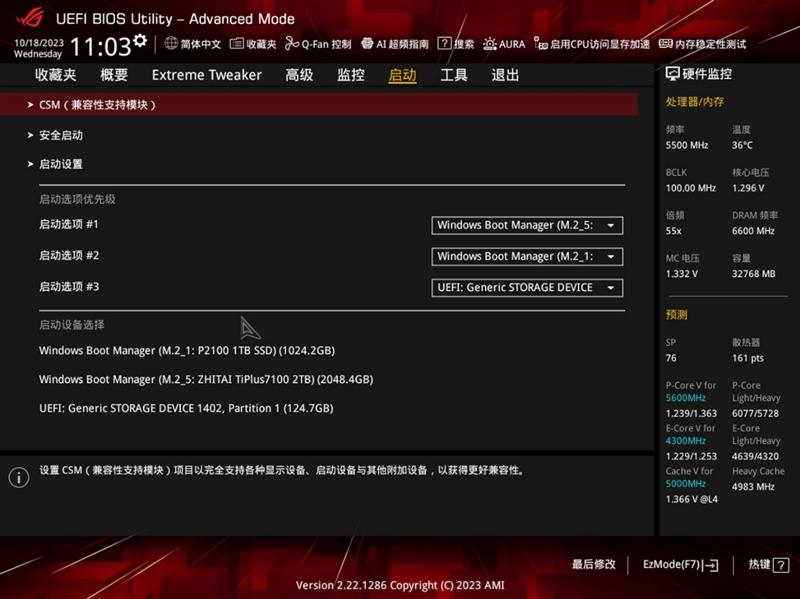
Task: Click the 32768 MB capacity value
Action: (x=754, y=274)
